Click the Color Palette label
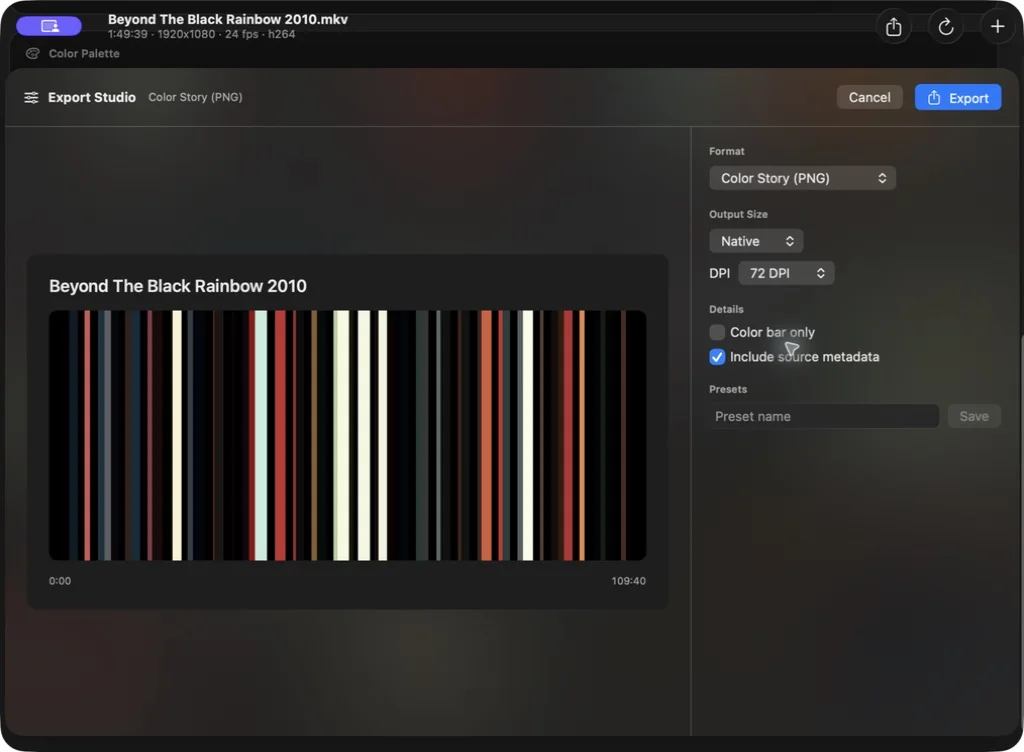The height and width of the screenshot is (752, 1024). [x=84, y=54]
